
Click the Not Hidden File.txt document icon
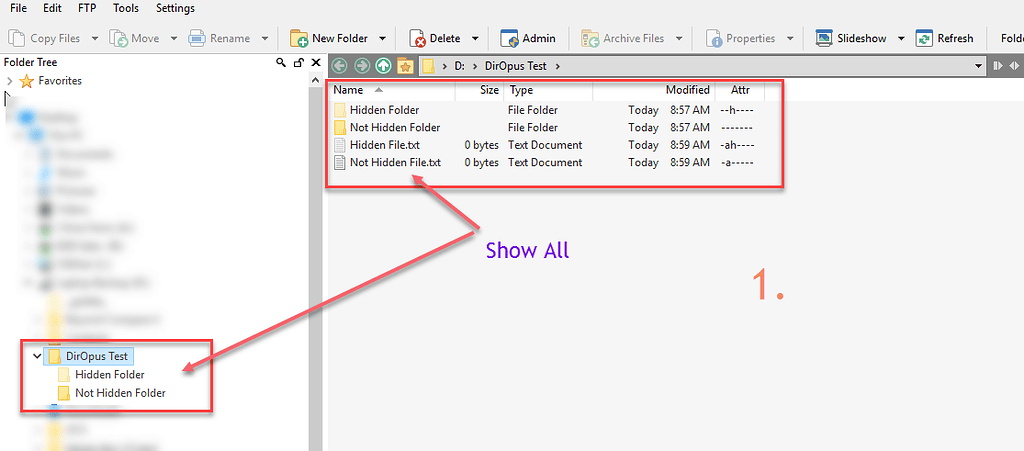pos(339,163)
